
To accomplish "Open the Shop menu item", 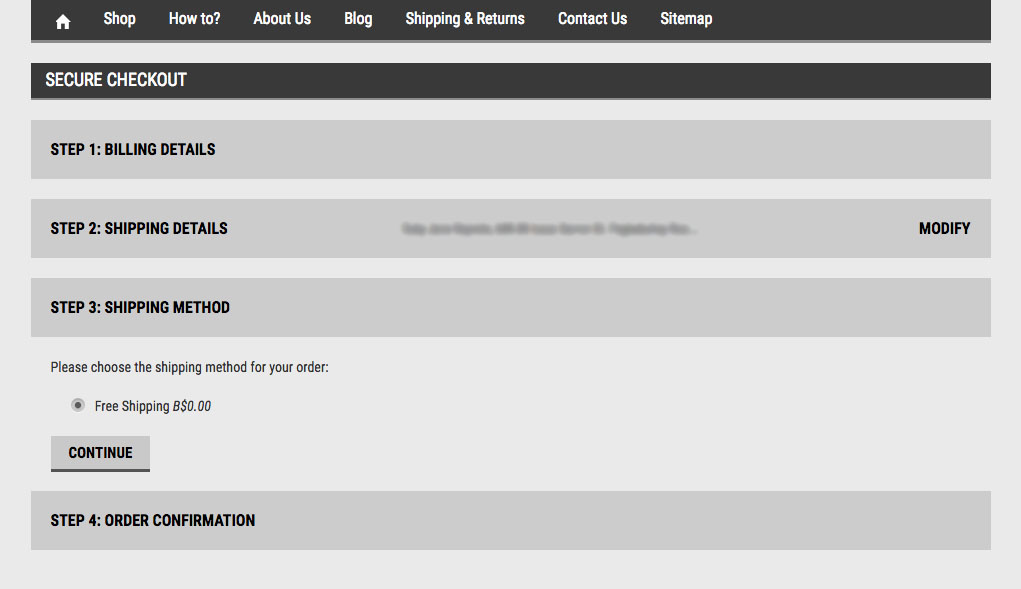I will [119, 19].
